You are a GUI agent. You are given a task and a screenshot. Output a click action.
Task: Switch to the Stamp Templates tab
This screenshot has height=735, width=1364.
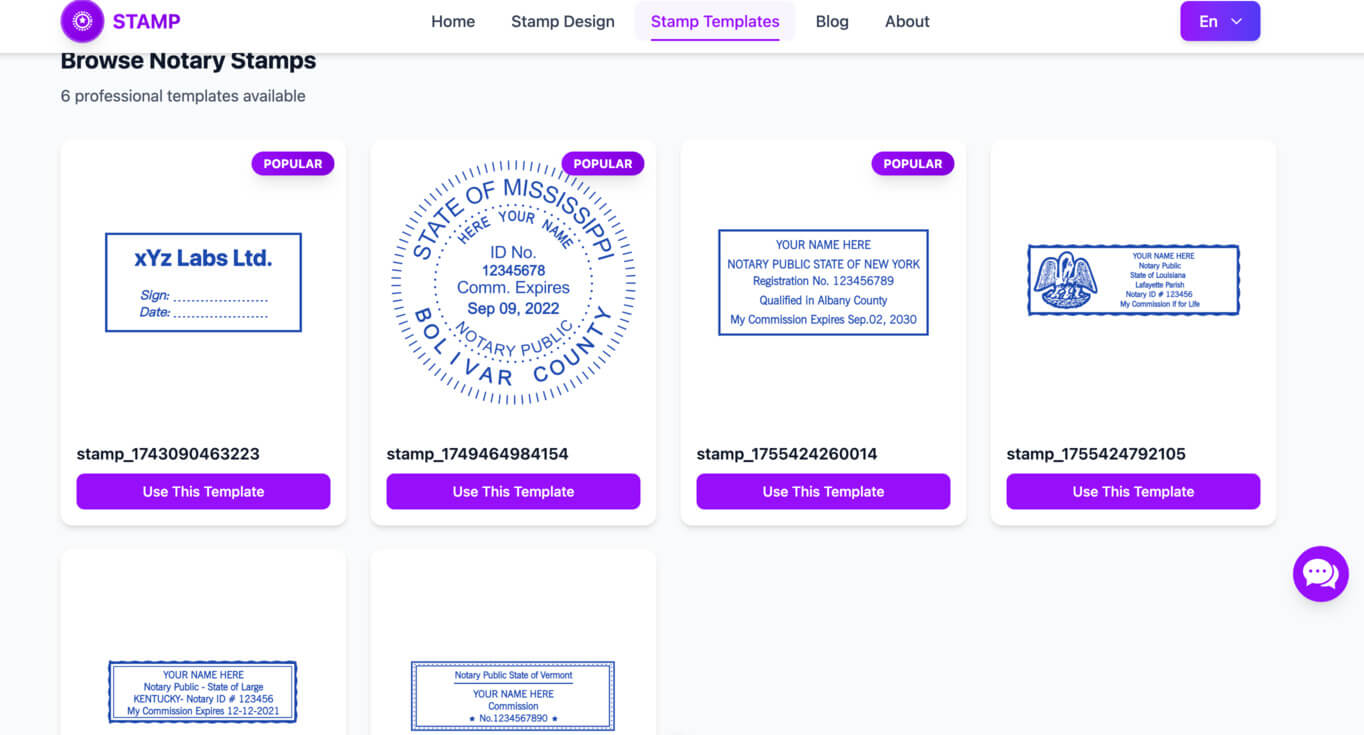coord(714,21)
